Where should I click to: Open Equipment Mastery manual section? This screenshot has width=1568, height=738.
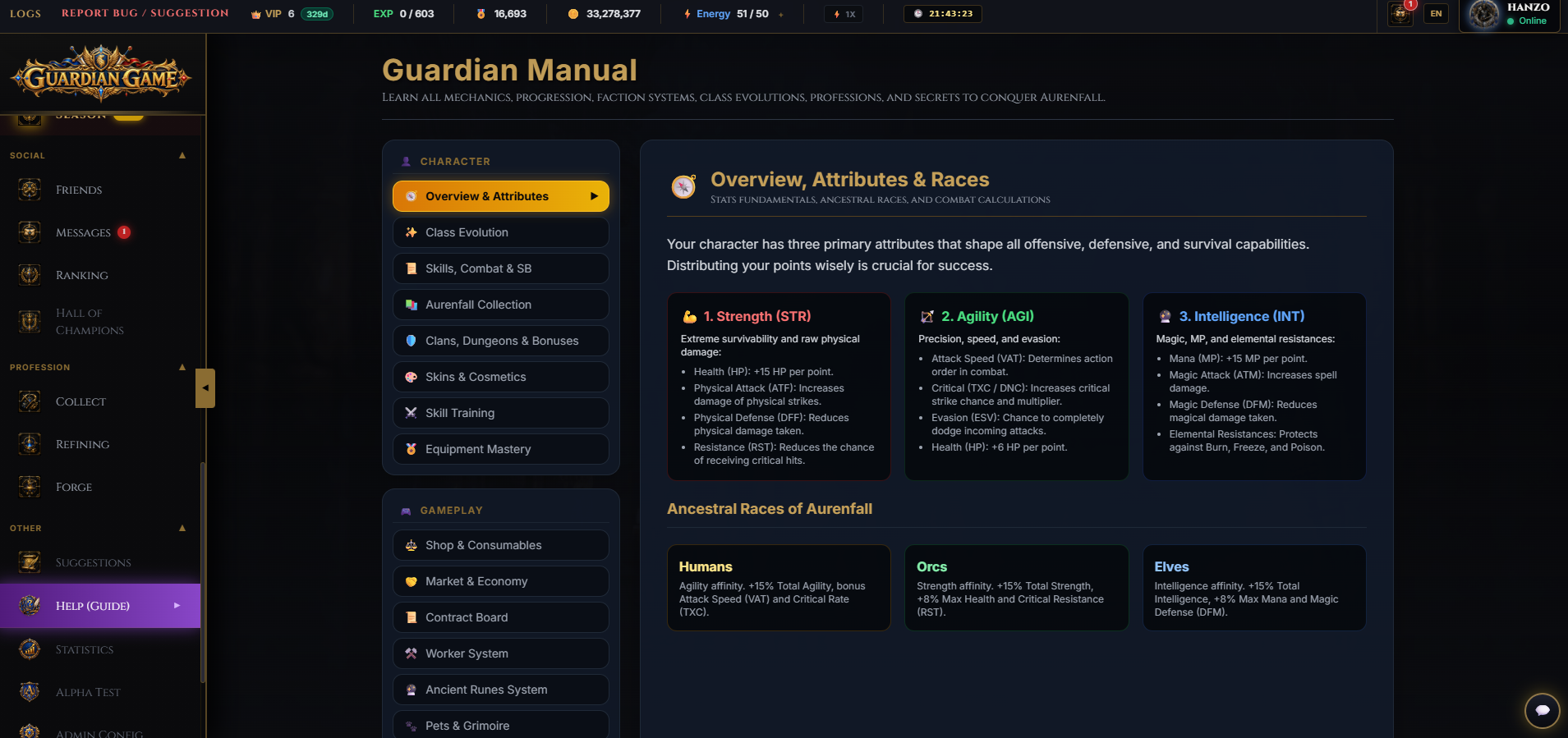pos(501,449)
